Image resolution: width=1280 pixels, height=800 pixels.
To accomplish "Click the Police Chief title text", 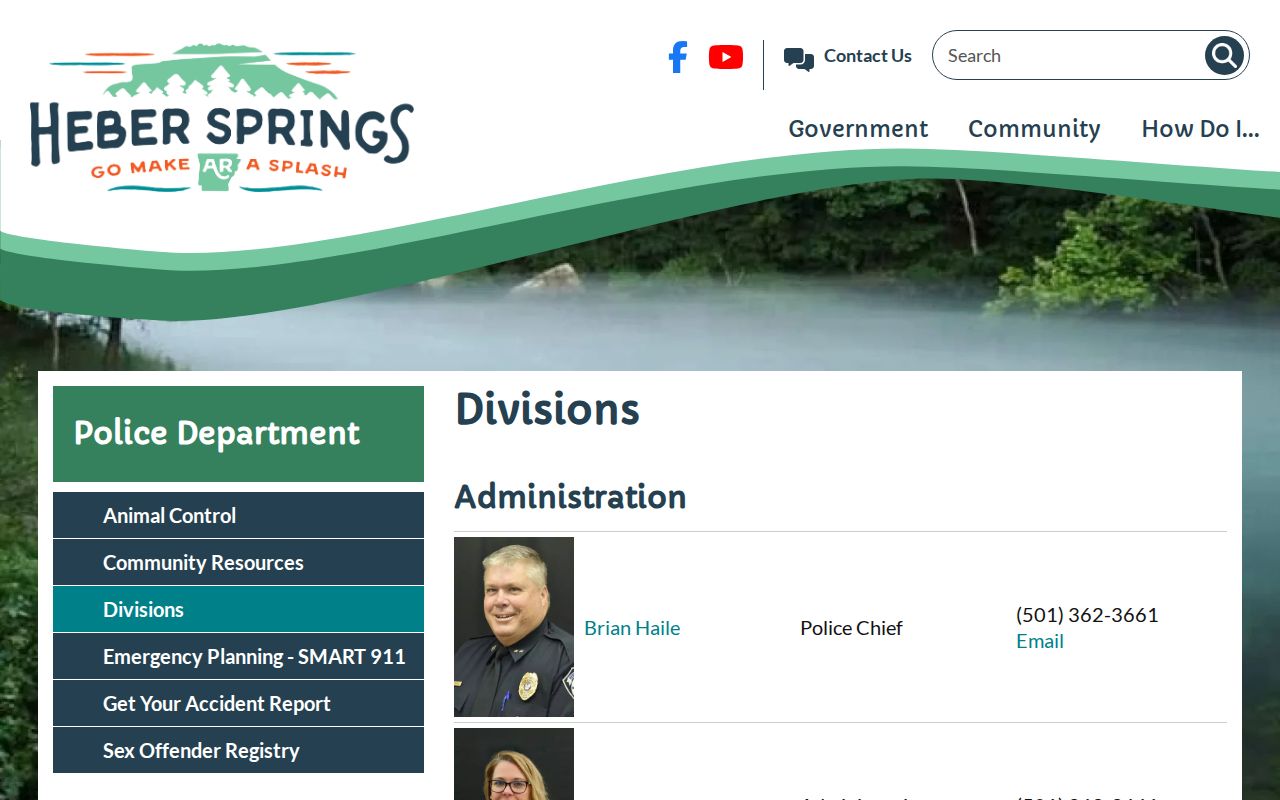I will pos(851,628).
